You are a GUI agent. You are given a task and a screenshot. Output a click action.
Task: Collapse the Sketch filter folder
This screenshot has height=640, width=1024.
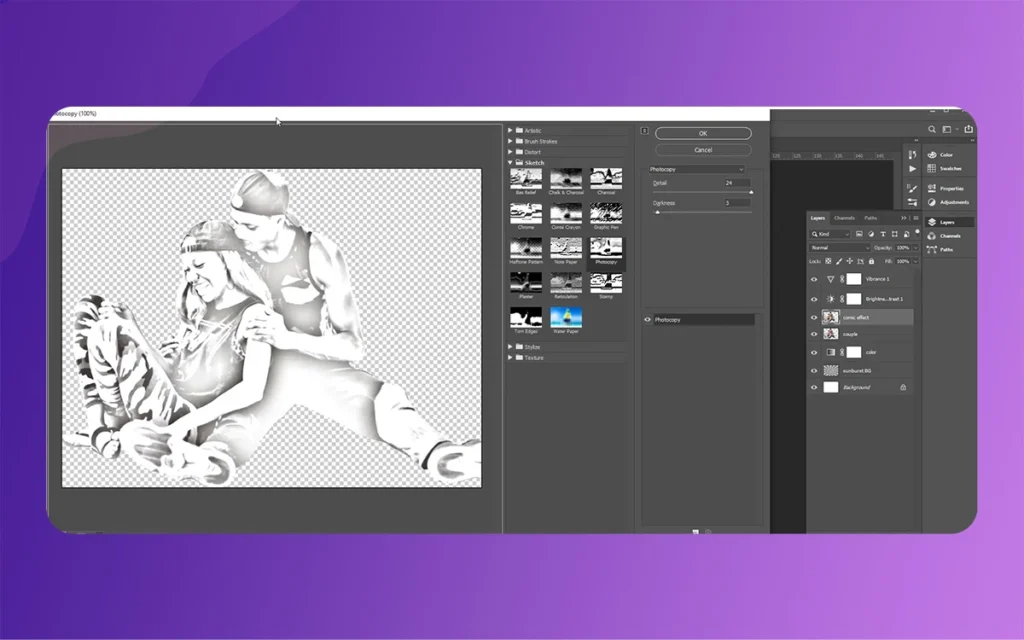(510, 162)
